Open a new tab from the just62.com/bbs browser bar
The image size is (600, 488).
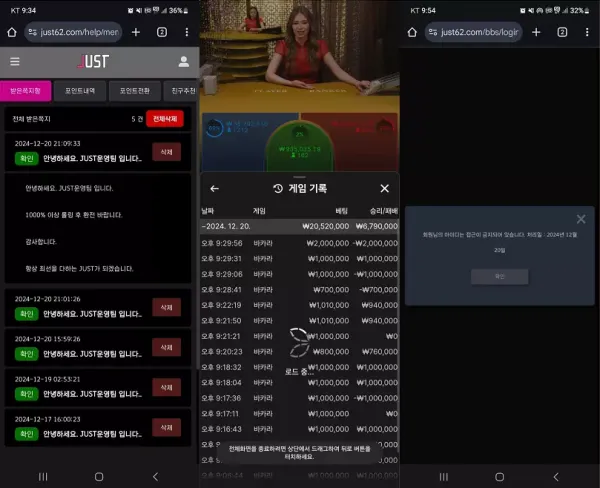point(536,32)
